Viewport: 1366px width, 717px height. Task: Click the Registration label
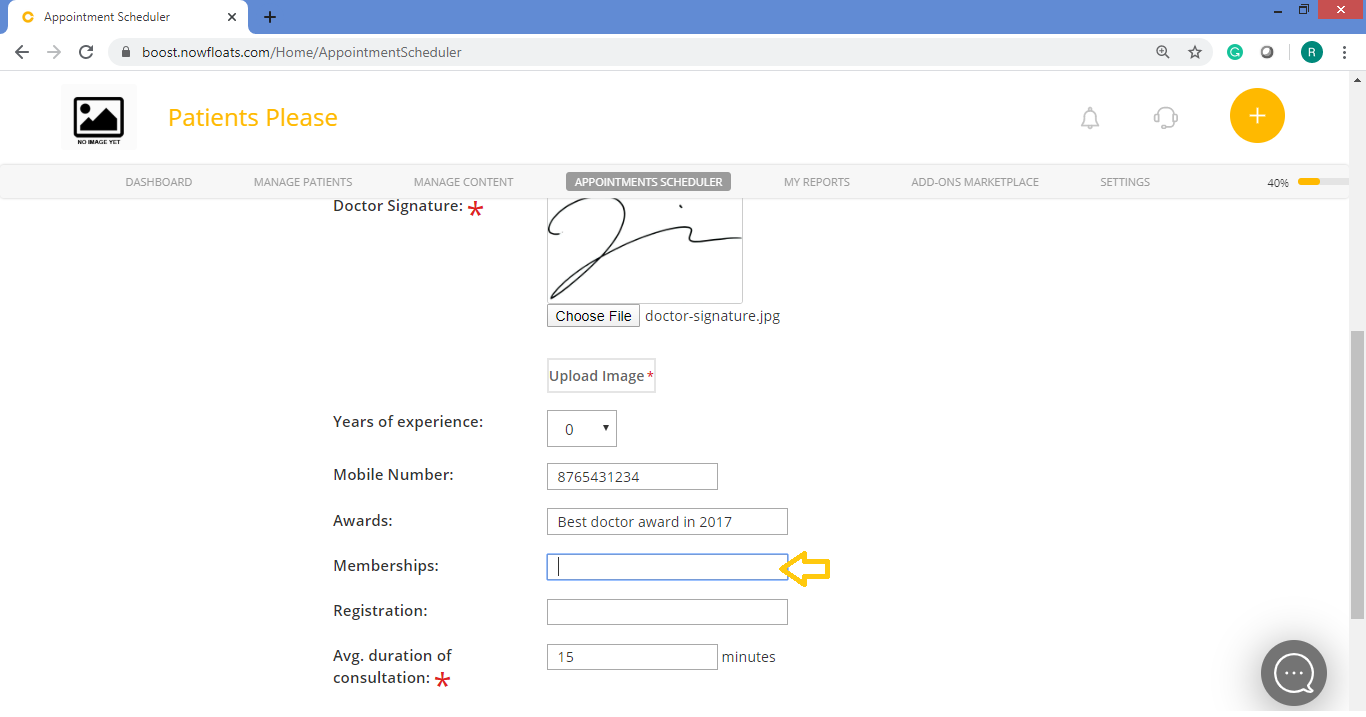(x=380, y=611)
